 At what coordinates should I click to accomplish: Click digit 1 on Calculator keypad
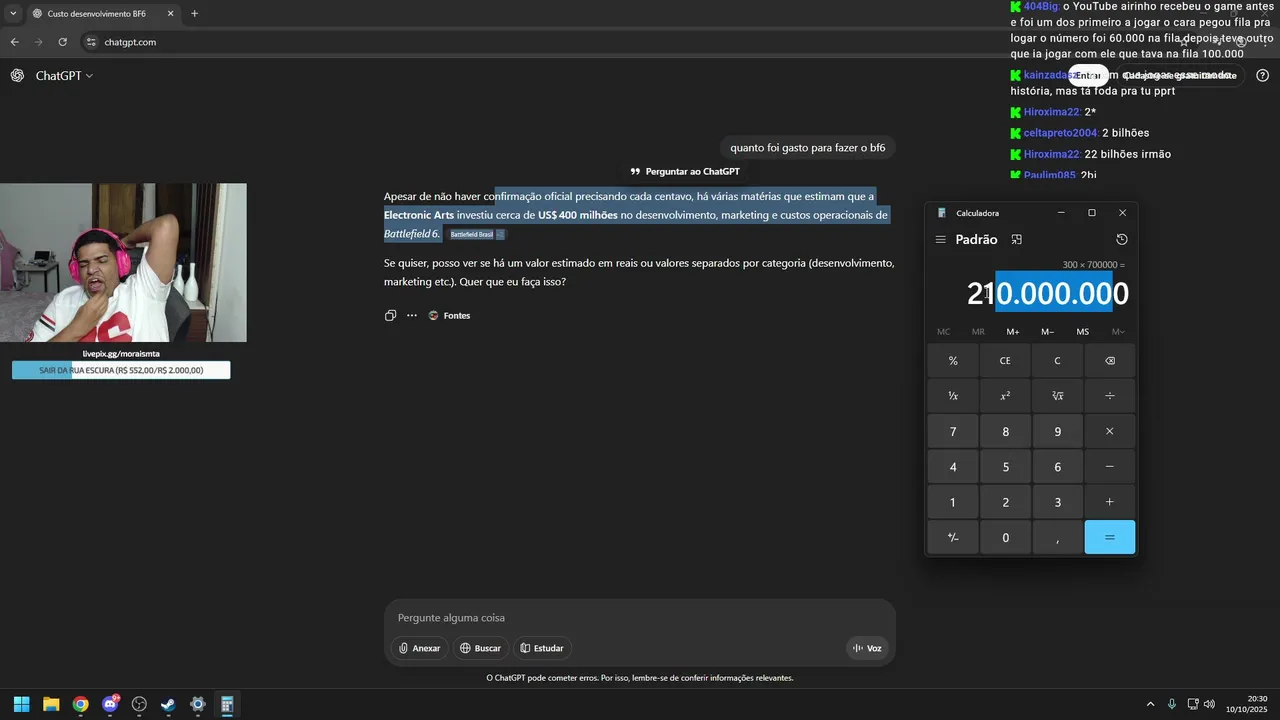point(953,502)
